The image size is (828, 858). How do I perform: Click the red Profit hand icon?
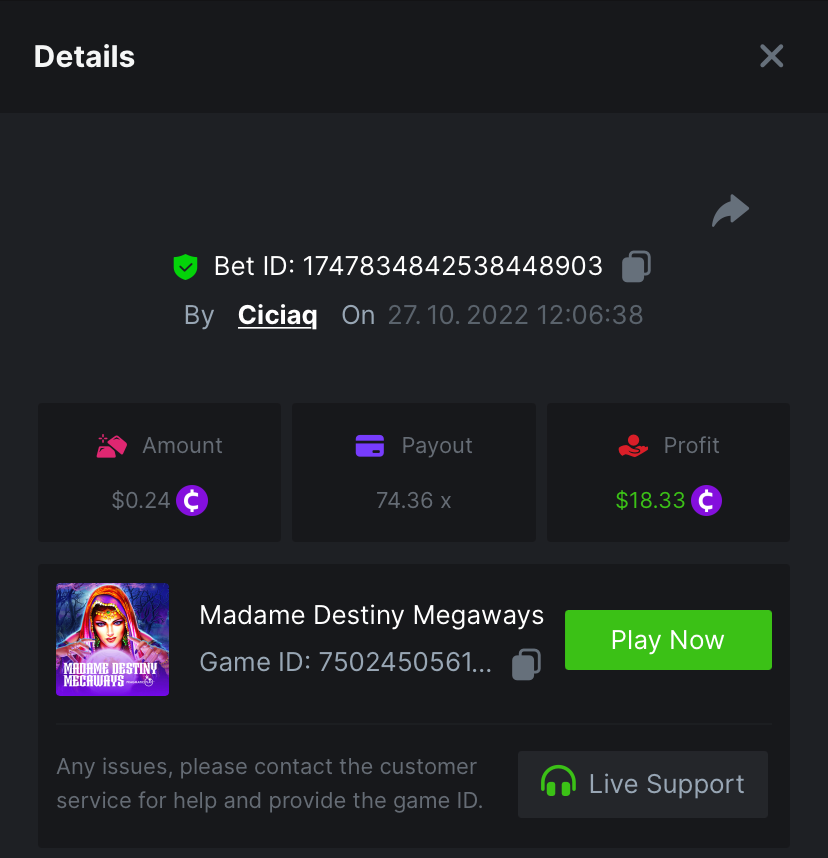click(x=633, y=446)
